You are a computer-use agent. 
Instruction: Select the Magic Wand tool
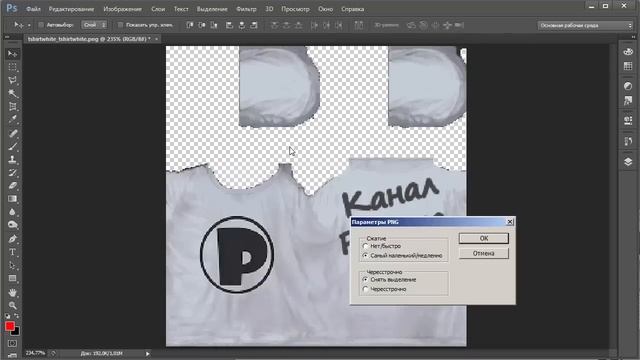click(12, 93)
